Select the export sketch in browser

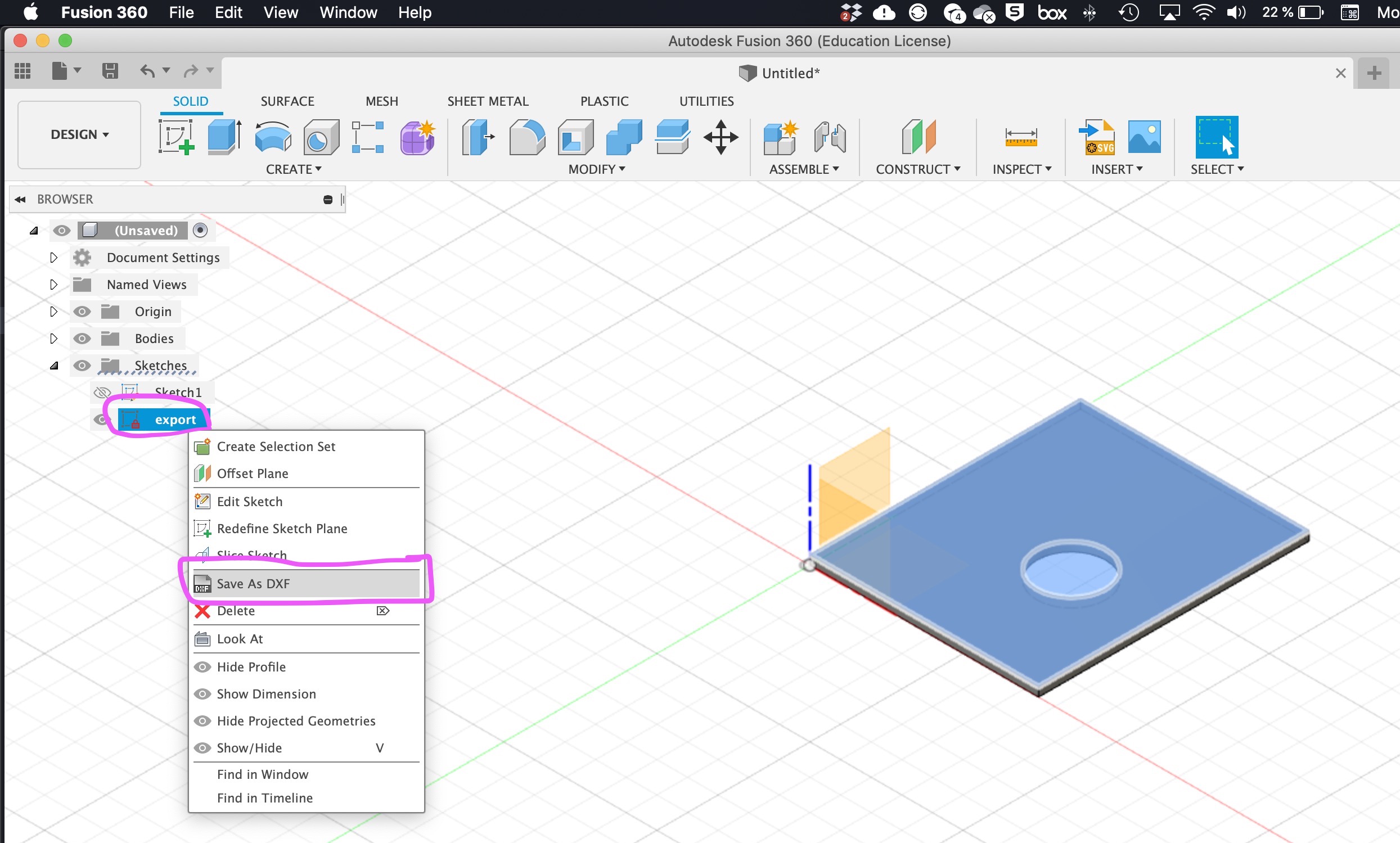pos(164,420)
